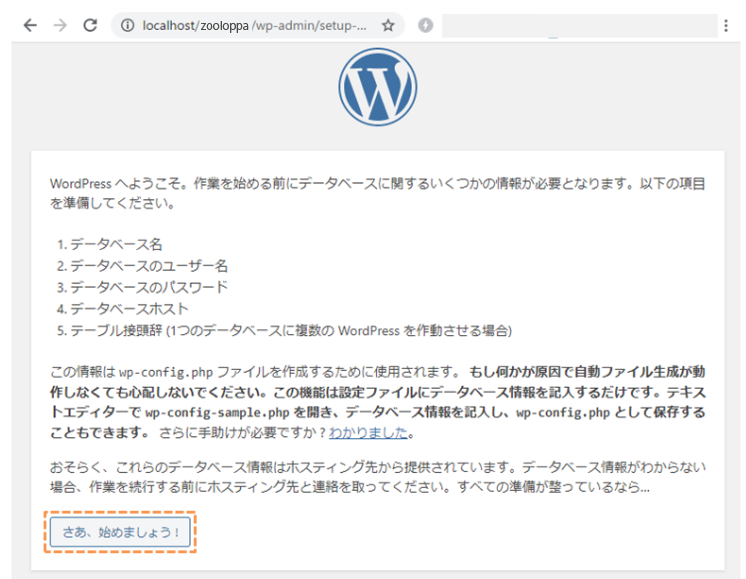Click paragraph starting おそらく、これらのデータベース情報
Screen dimensions: 746x579
tap(378, 477)
